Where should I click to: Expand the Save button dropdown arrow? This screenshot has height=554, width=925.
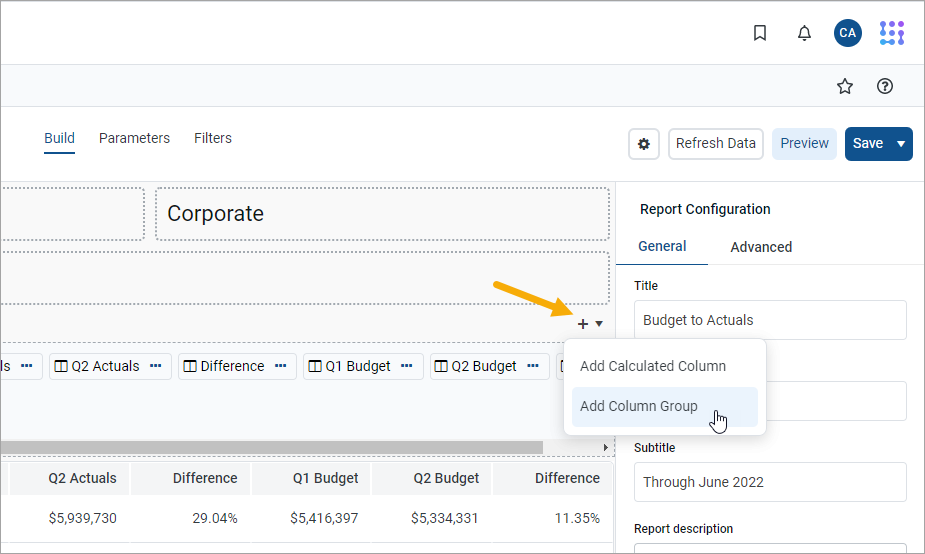click(901, 144)
